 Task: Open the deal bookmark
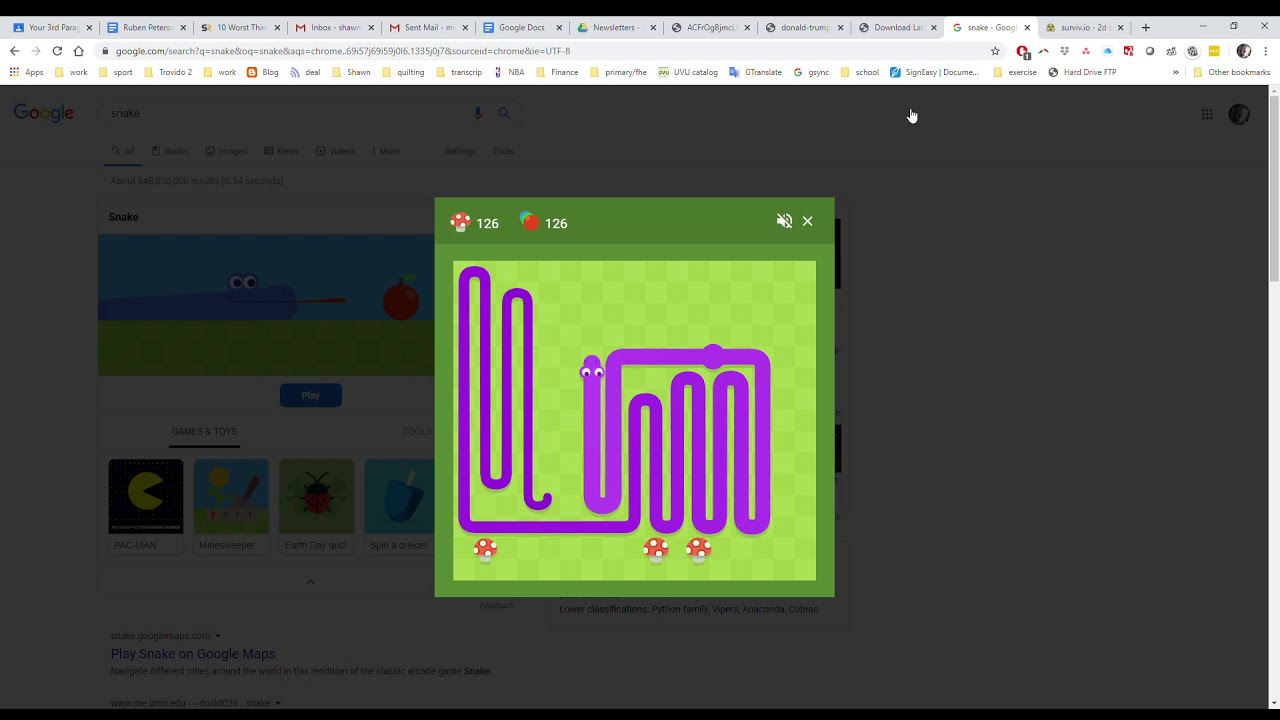[305, 72]
